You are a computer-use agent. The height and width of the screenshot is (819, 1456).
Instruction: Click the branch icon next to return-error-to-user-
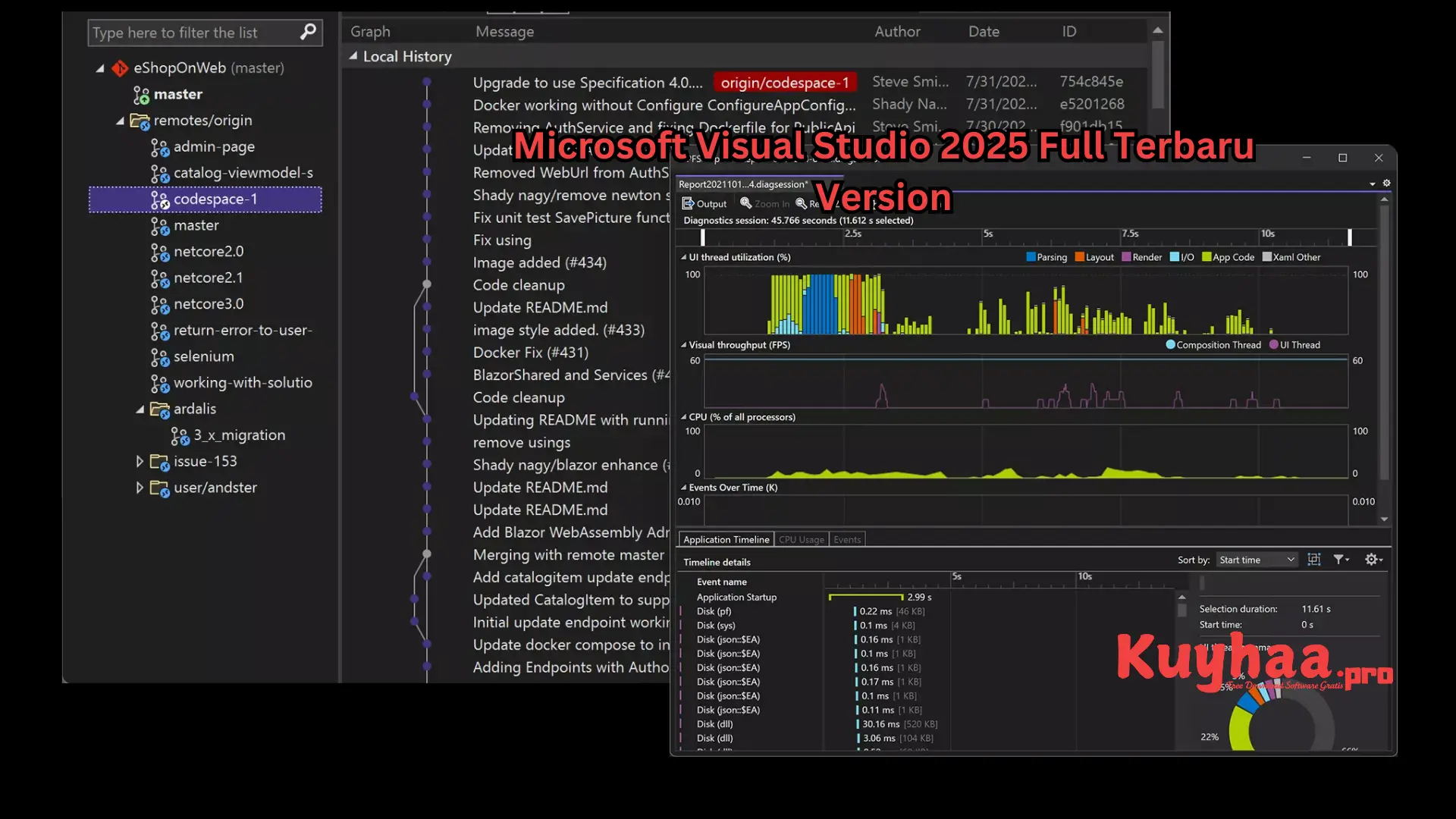pyautogui.click(x=159, y=331)
